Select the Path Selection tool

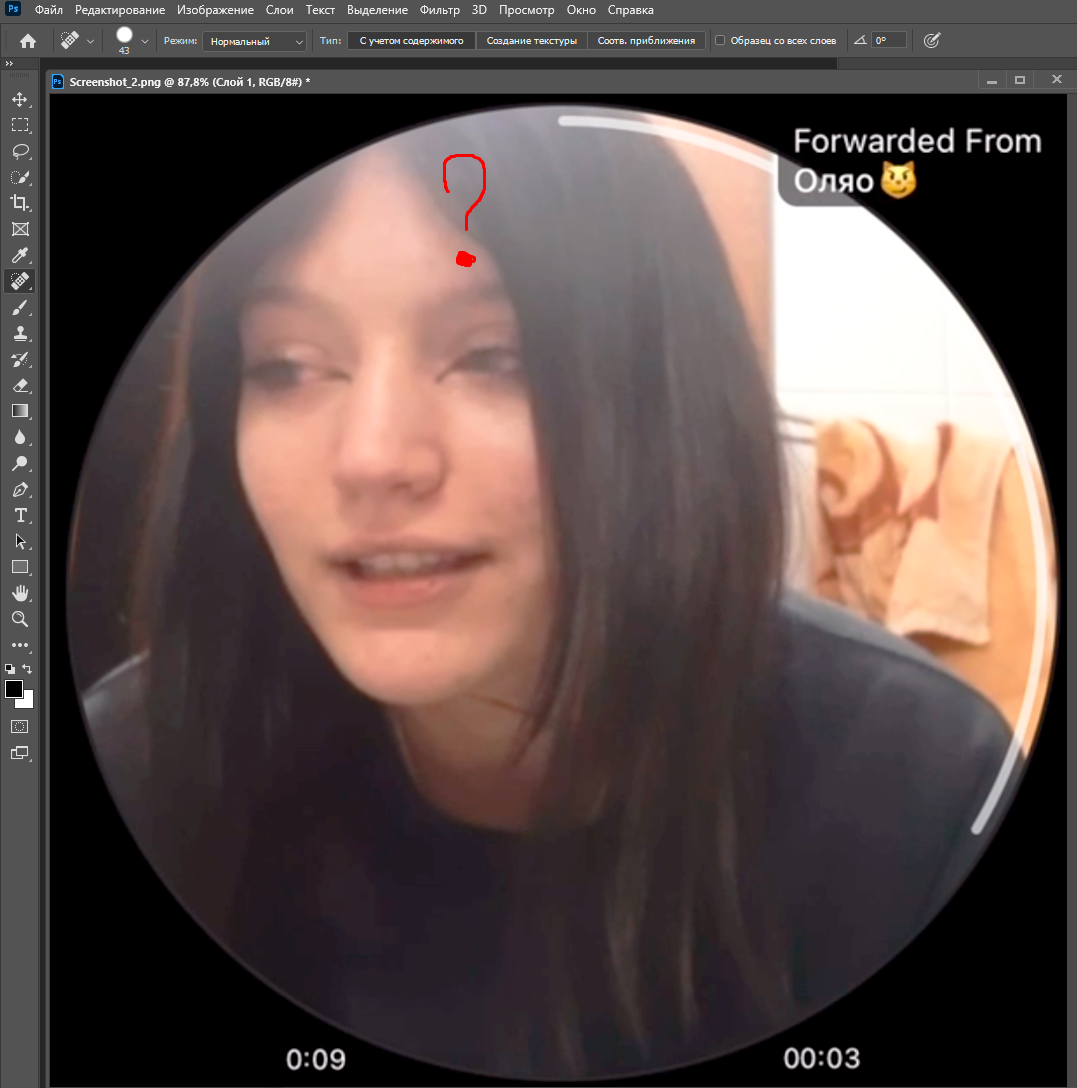tap(19, 541)
